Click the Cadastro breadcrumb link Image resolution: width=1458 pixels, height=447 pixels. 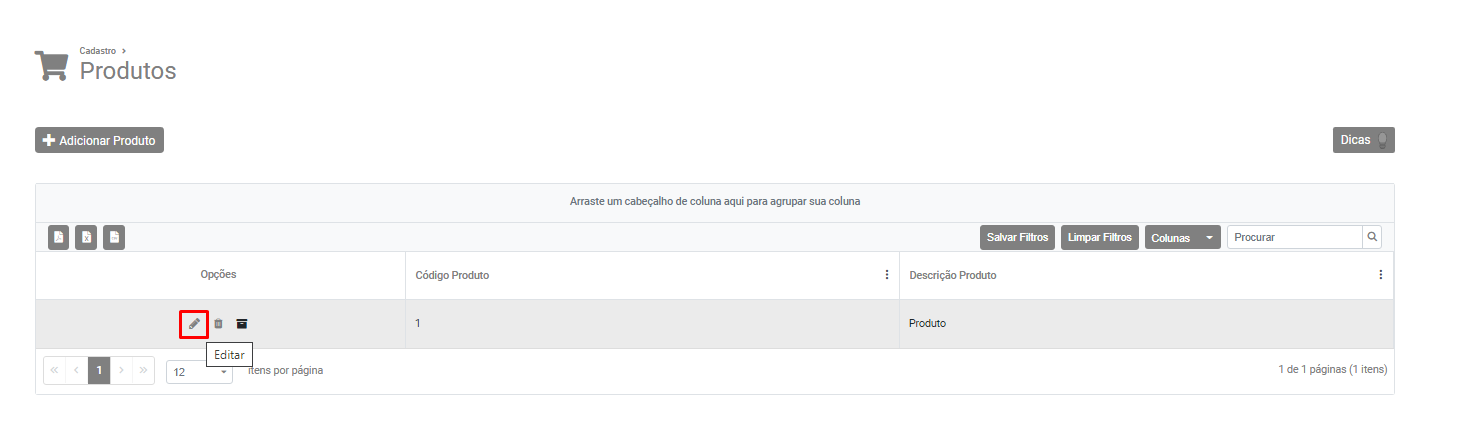click(x=98, y=50)
